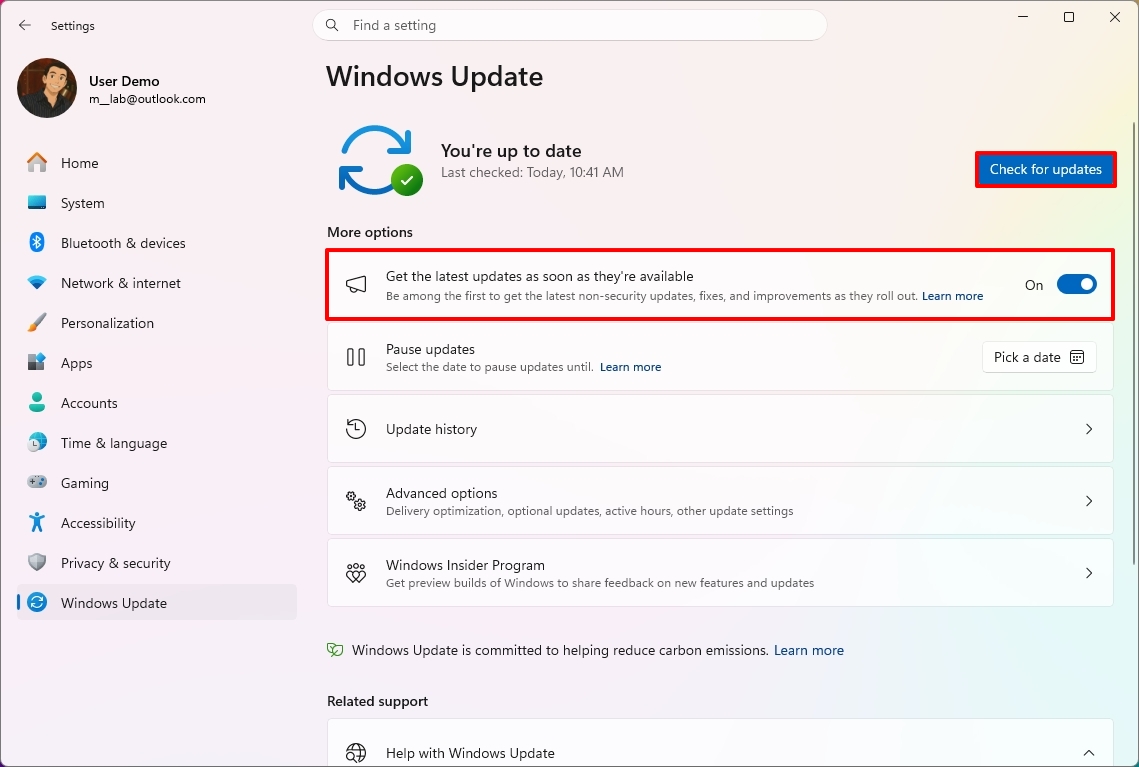Click the calendar icon in Pick a date

pyautogui.click(x=1077, y=357)
